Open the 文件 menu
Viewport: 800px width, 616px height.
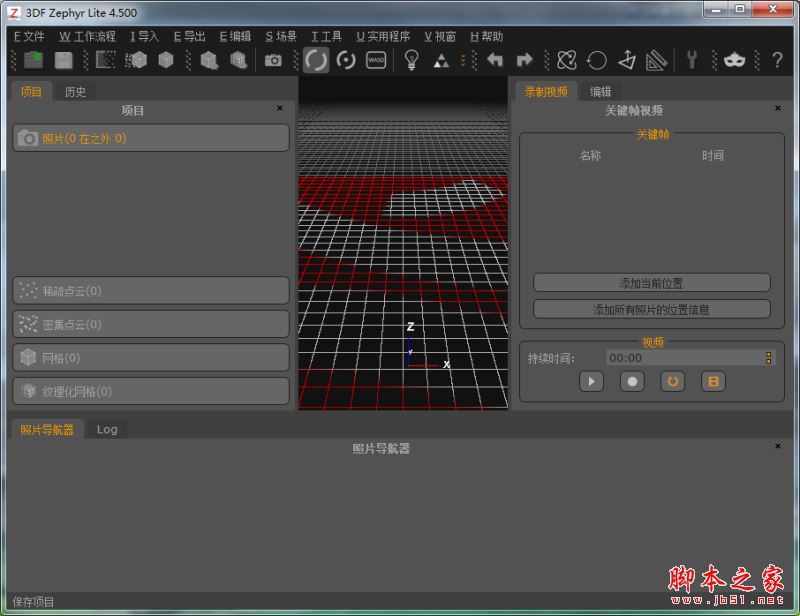(29, 36)
